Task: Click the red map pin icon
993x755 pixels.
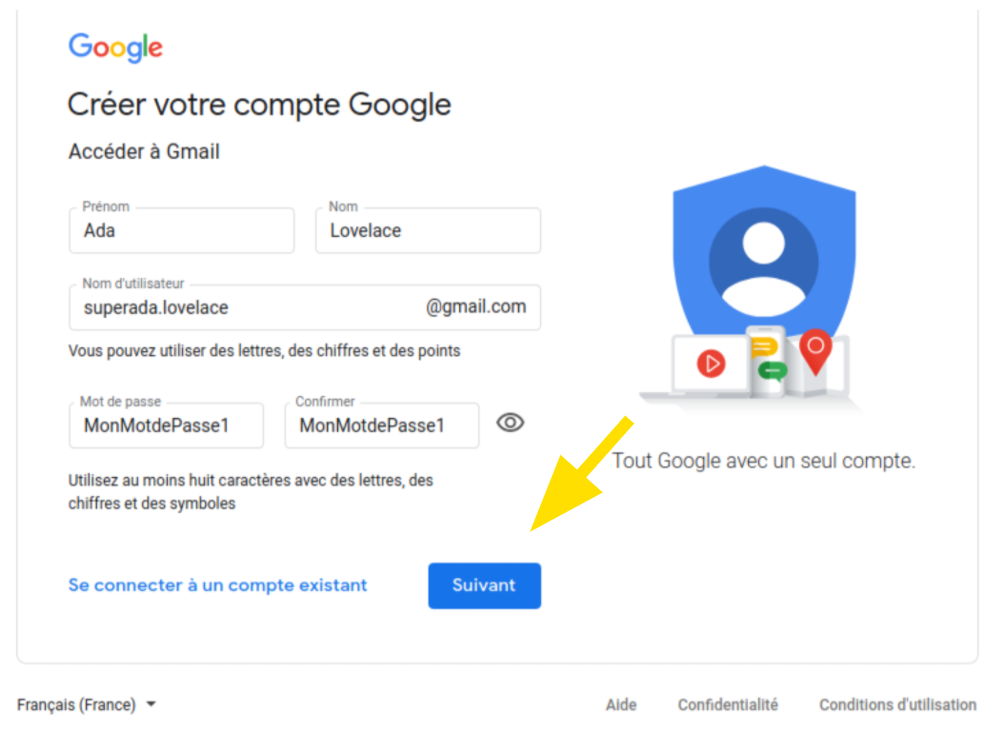Action: tap(816, 352)
